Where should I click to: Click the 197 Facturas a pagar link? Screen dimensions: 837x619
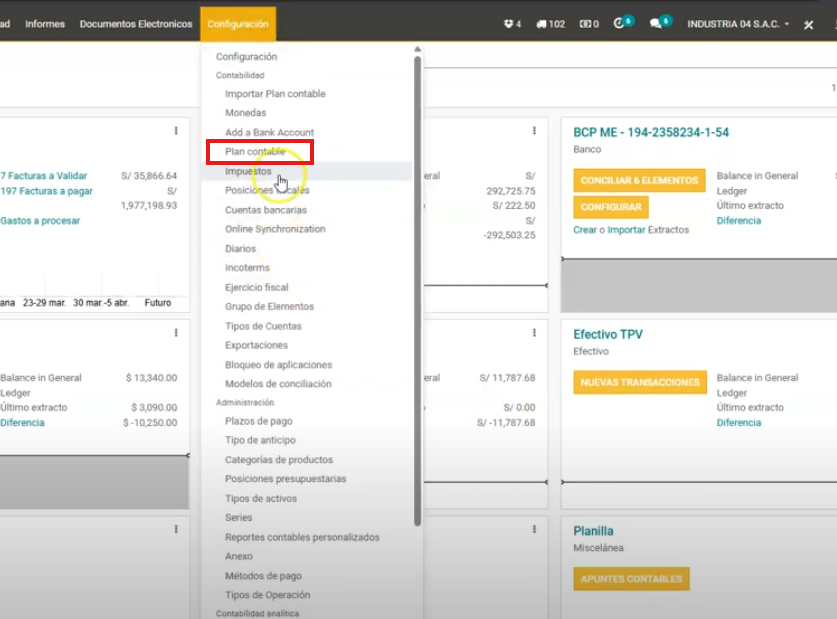click(46, 191)
